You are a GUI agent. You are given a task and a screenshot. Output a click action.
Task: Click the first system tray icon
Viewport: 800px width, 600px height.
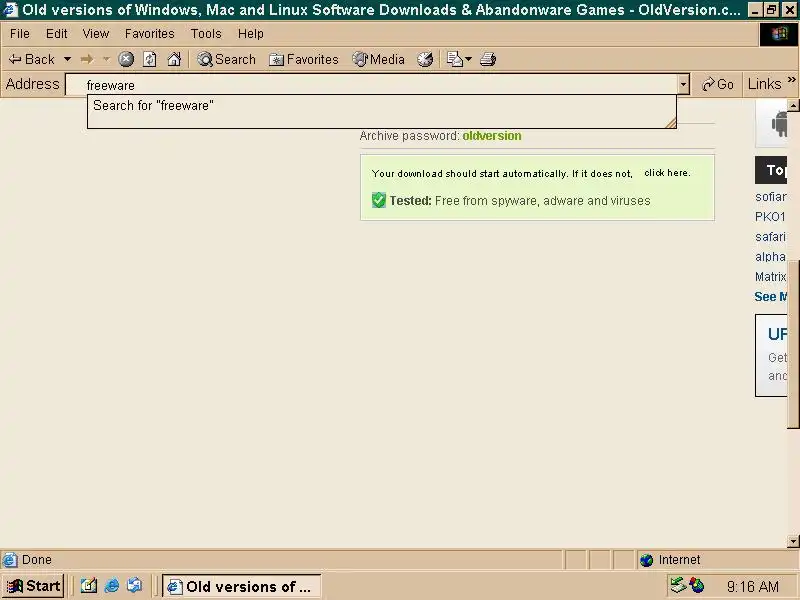[678, 585]
